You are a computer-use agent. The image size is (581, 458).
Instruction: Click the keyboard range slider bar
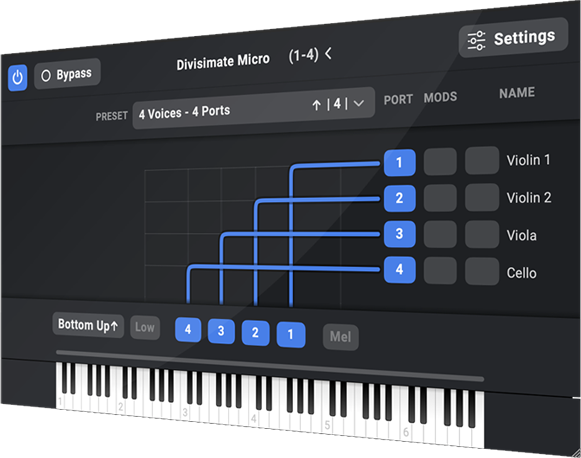point(270,365)
